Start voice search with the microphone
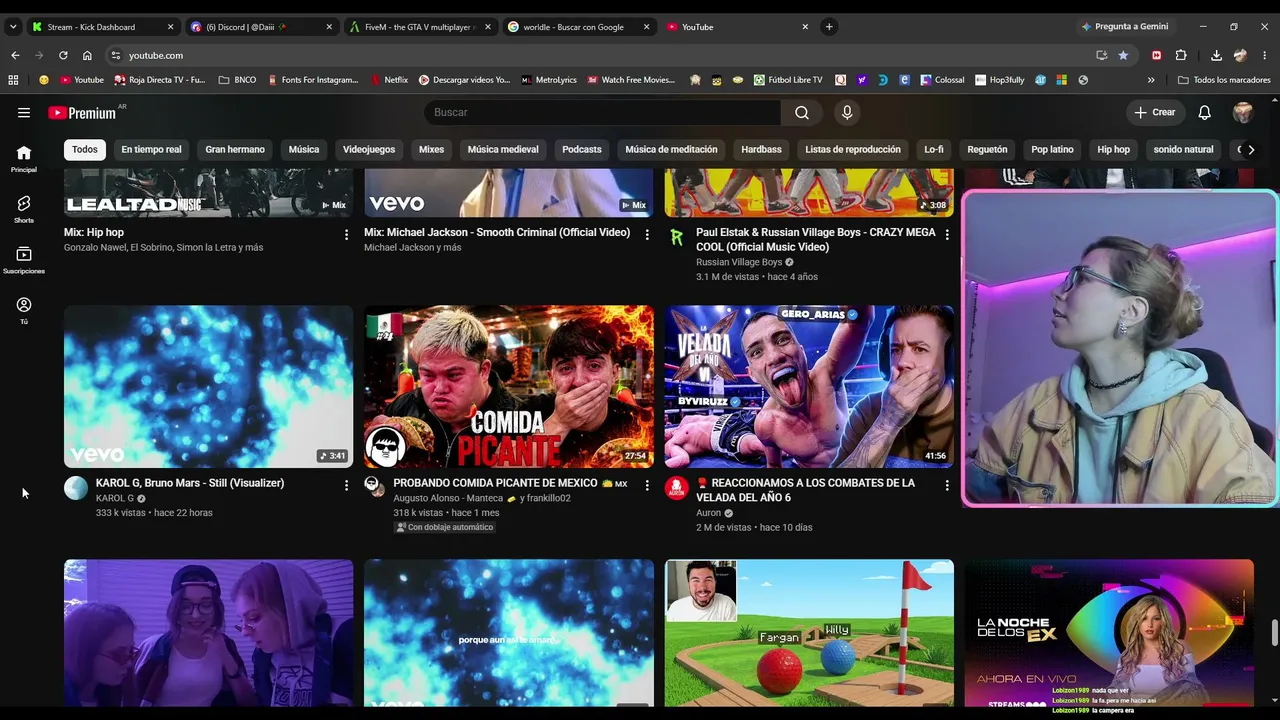Screen dimensions: 1280x720 [847, 113]
